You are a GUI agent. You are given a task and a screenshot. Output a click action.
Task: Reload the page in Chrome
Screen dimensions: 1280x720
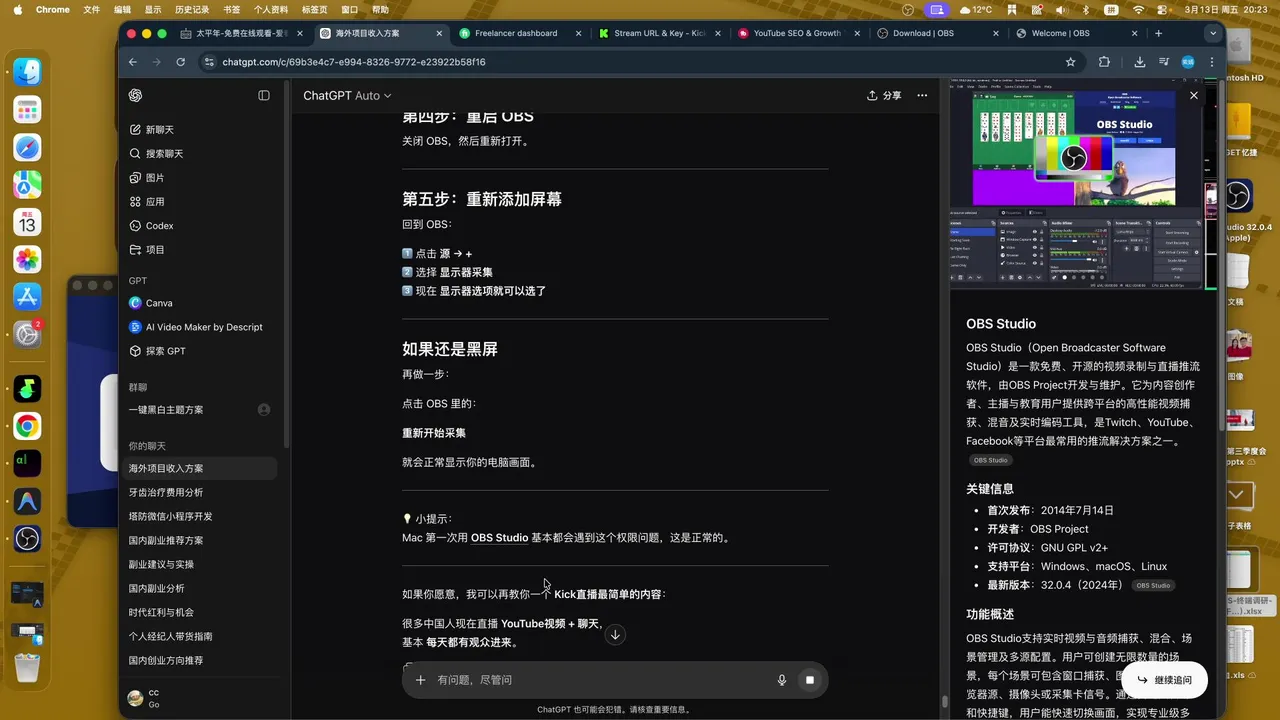[x=181, y=62]
